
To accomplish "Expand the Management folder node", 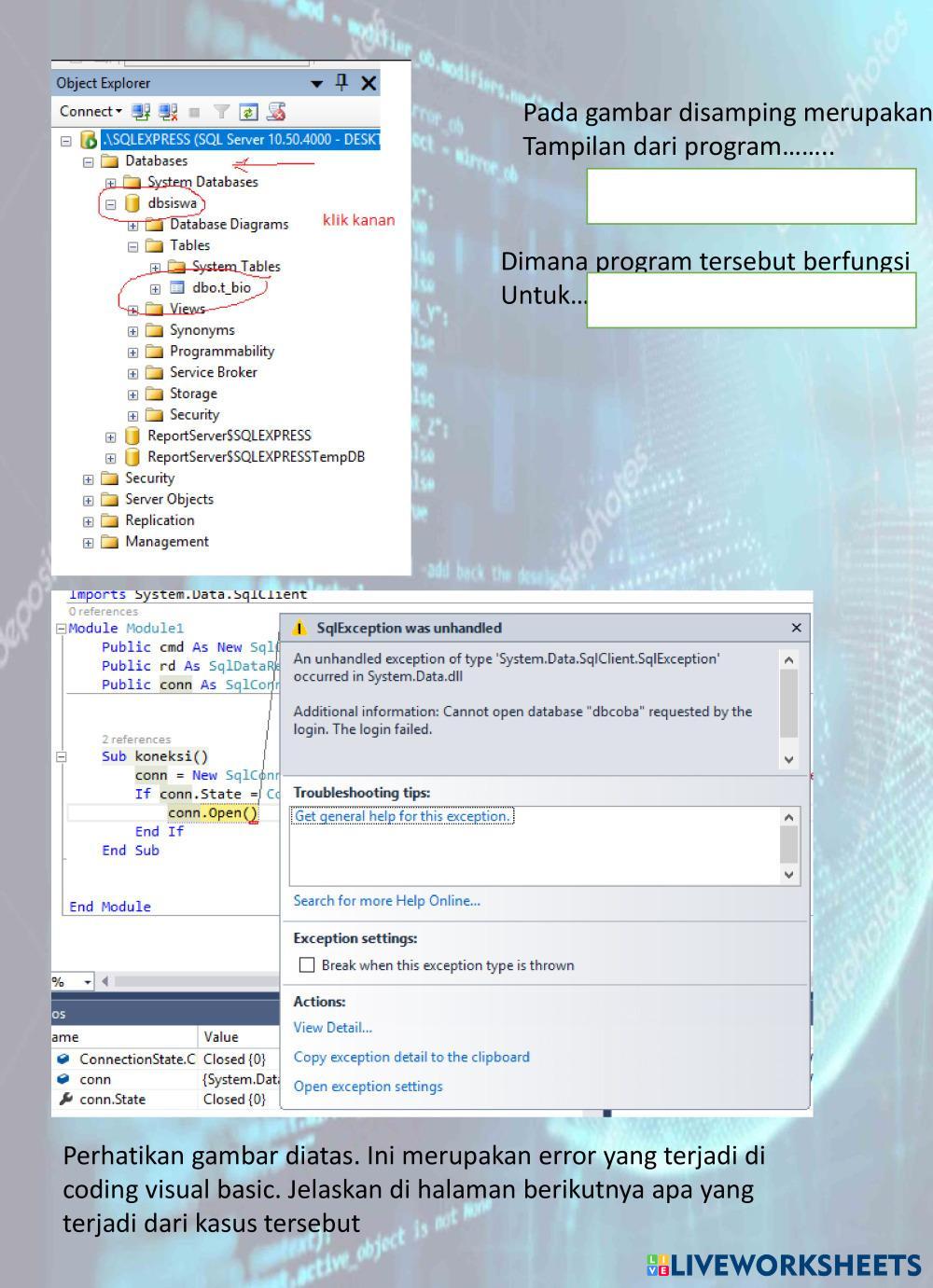I will coord(88,543).
